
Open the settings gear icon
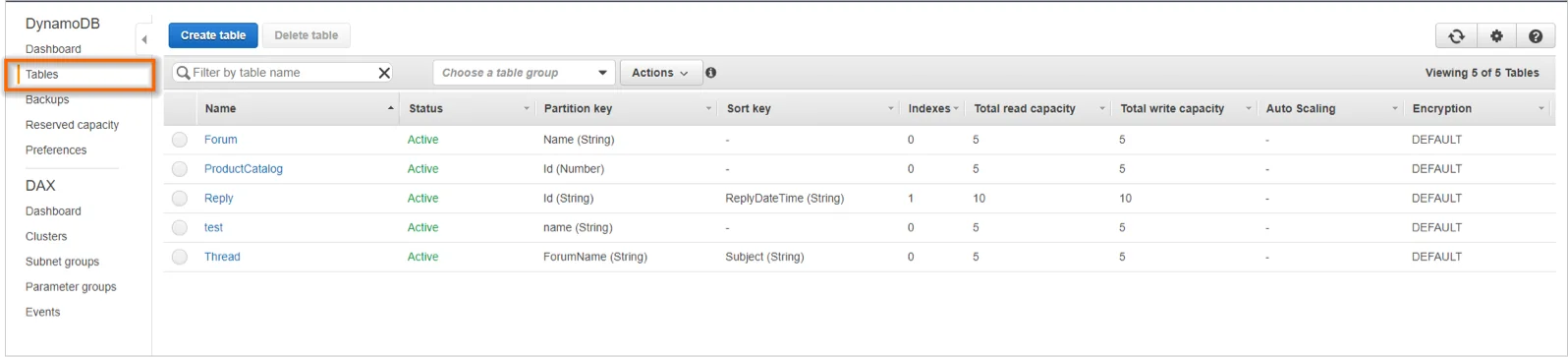[x=1496, y=36]
